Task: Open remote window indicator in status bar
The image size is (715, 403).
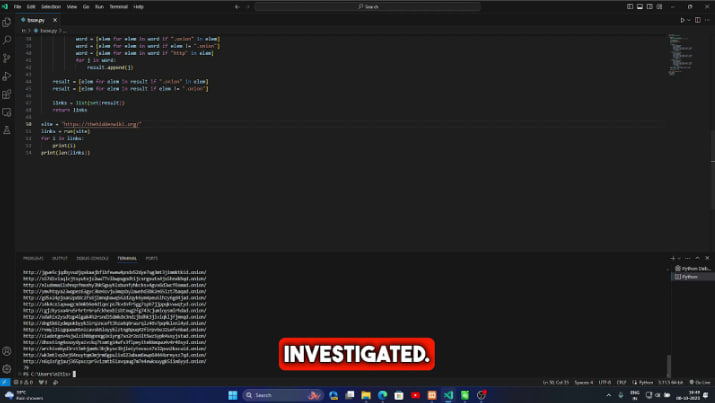Action: [x=5, y=382]
